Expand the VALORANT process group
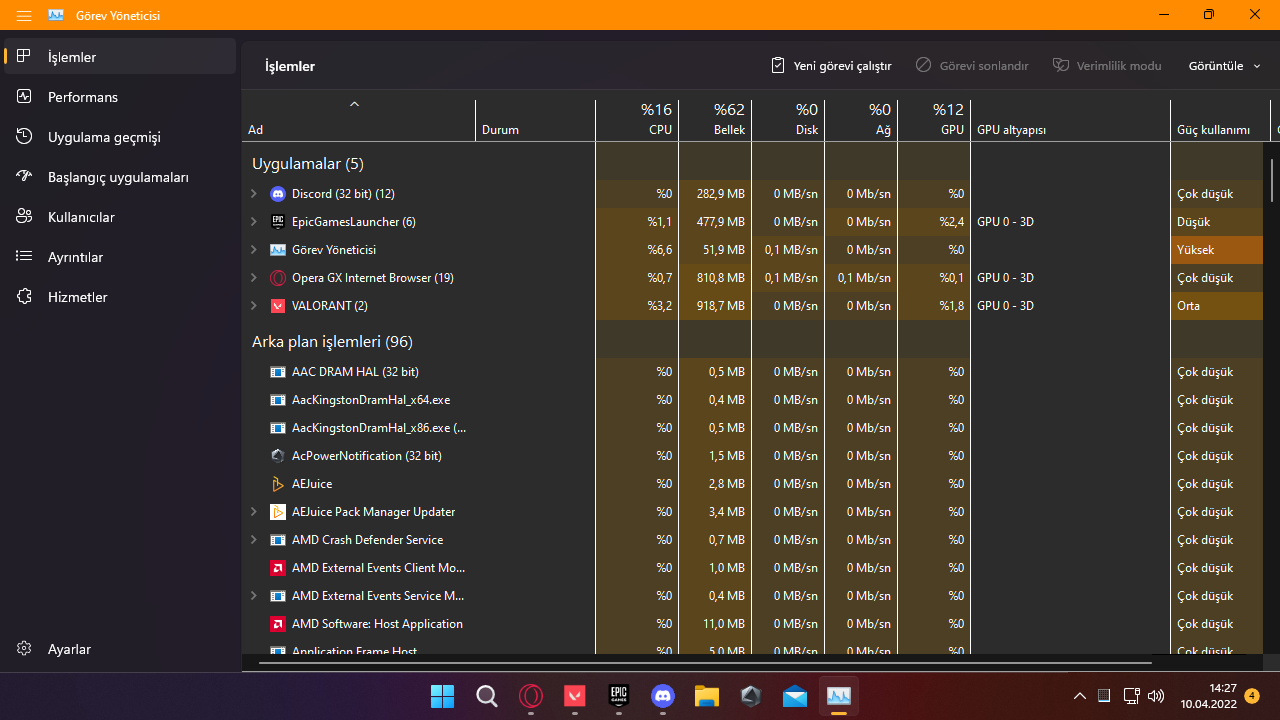This screenshot has height=720, width=1280. 254,306
